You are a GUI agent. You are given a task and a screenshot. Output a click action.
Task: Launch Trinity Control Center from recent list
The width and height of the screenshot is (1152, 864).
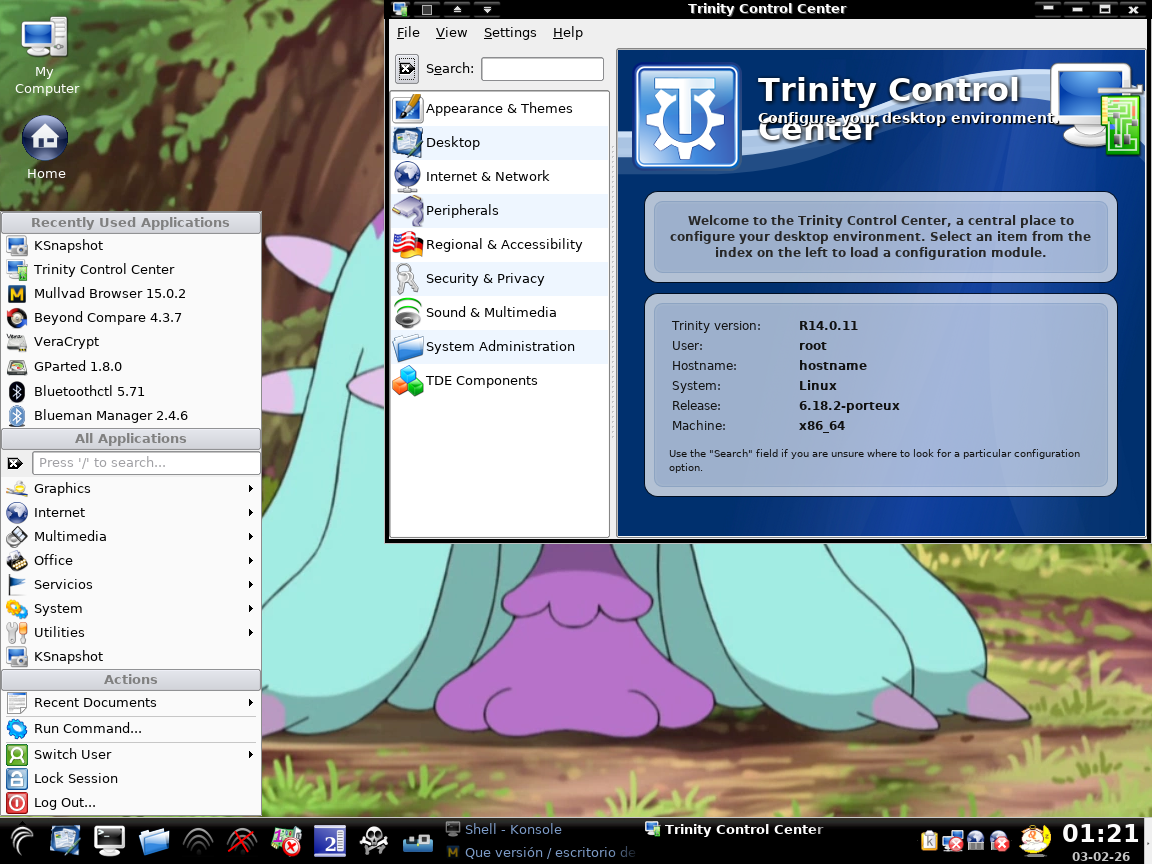(131, 270)
